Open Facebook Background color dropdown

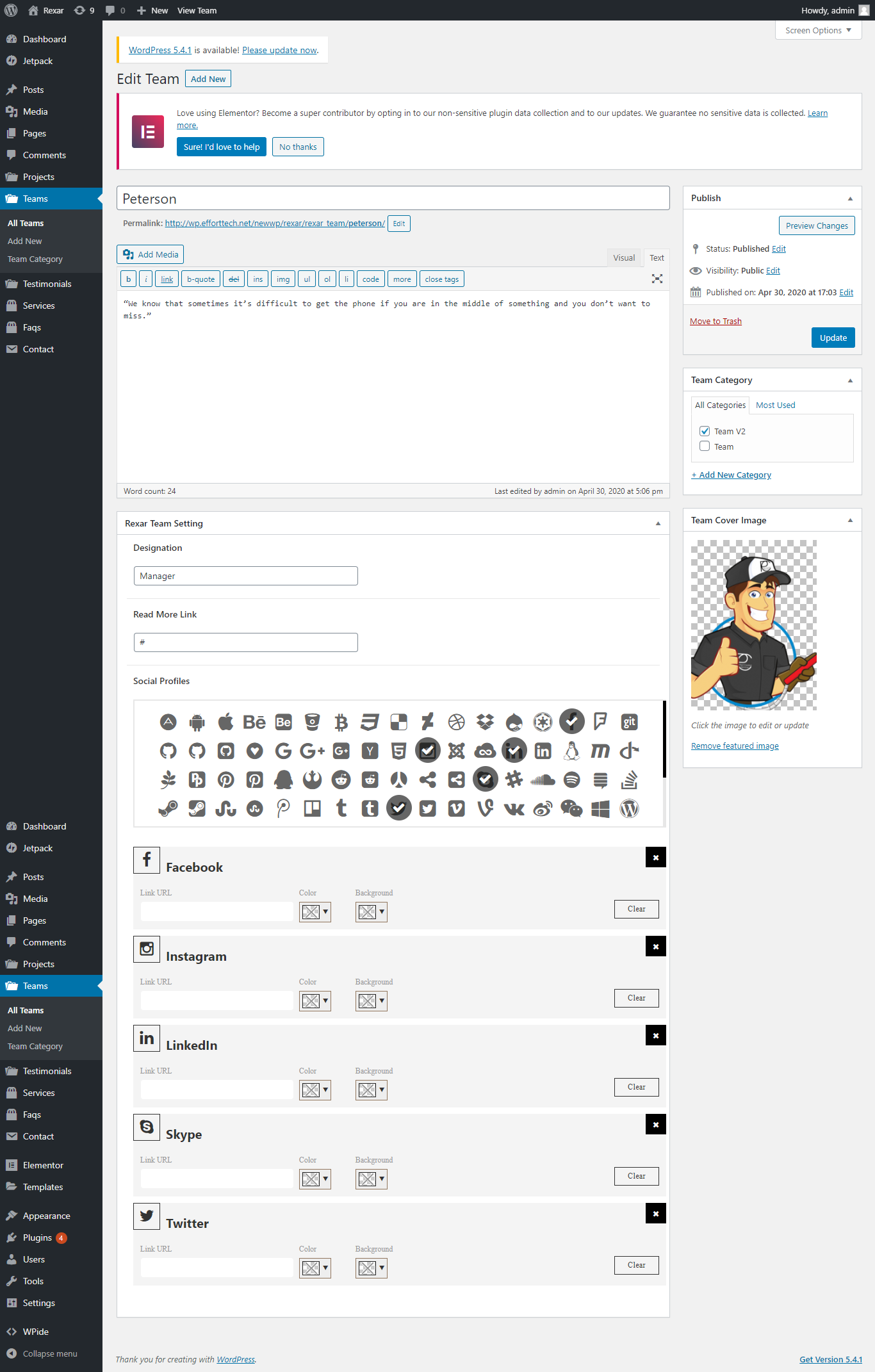(x=372, y=911)
